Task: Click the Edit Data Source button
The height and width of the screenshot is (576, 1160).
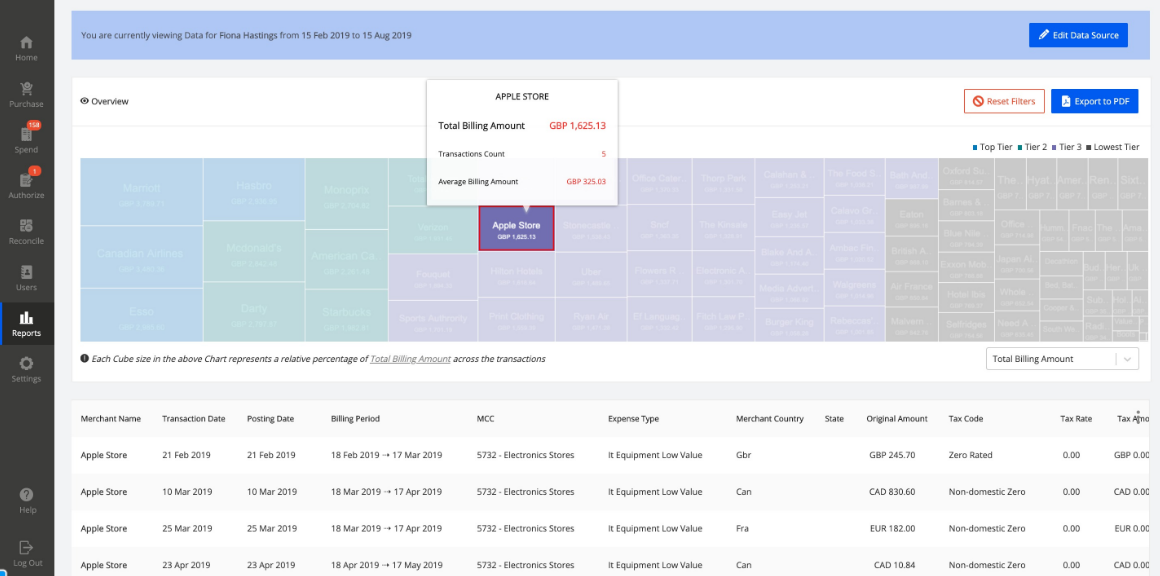Action: [x=1078, y=35]
